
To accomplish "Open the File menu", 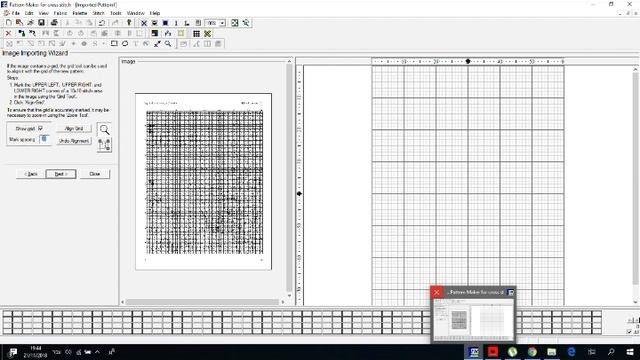I will pyautogui.click(x=16, y=13).
